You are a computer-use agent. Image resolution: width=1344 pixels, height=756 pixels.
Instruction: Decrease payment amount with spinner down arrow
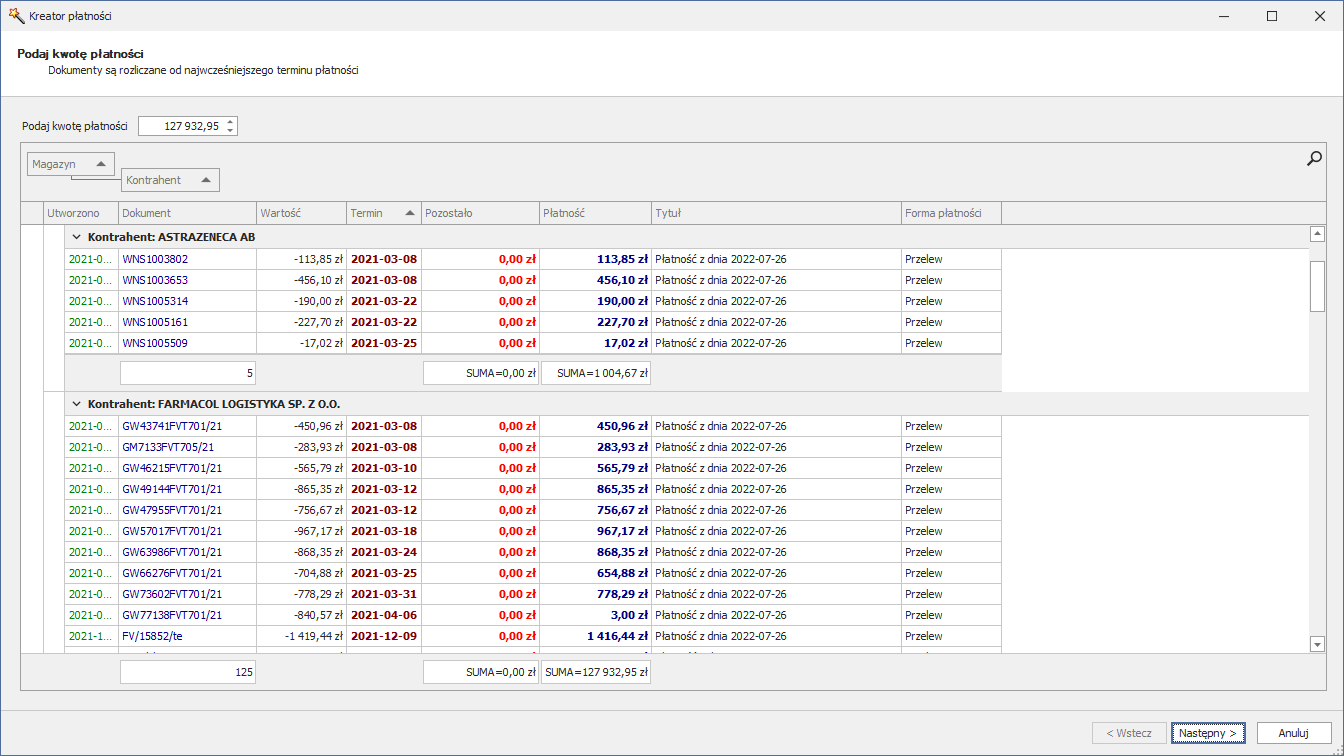231,131
